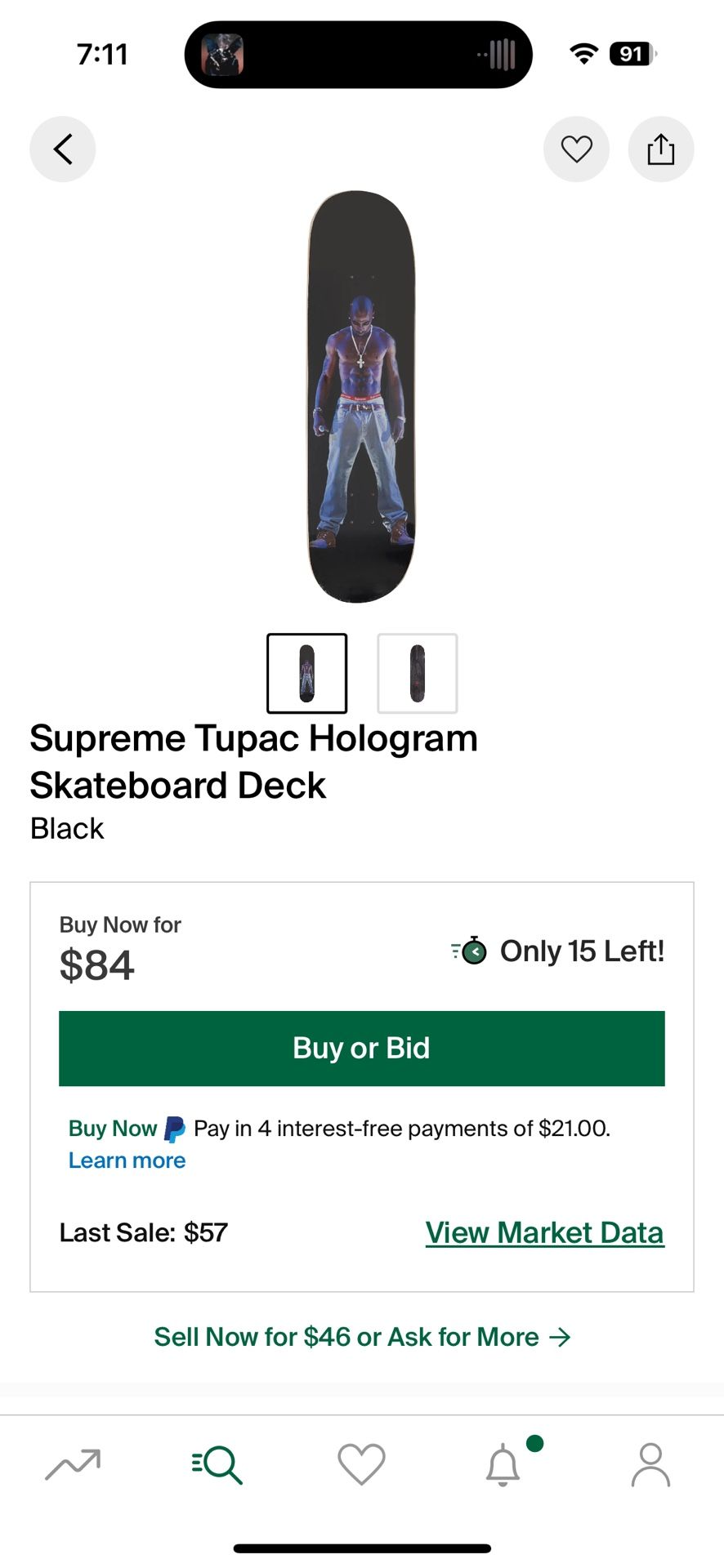Viewport: 724px width, 1568px height.
Task: Tap the back arrow button
Action: (63, 149)
